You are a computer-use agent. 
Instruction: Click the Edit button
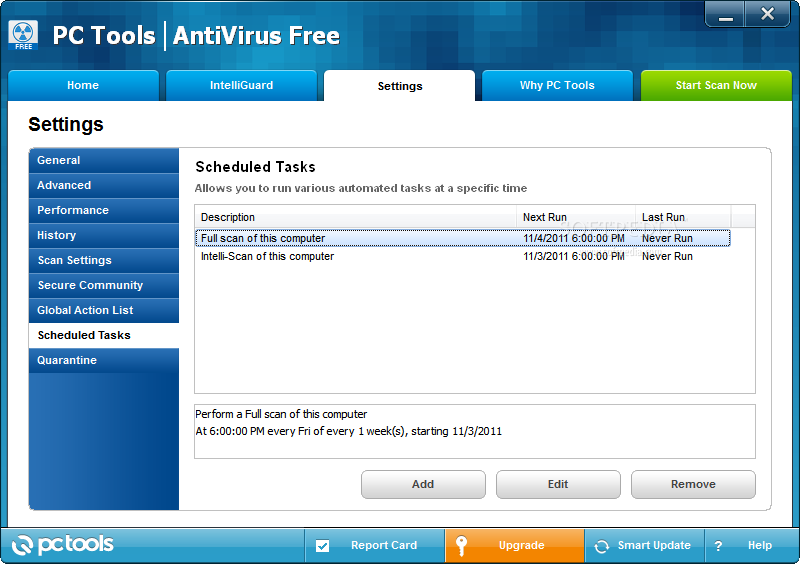tap(558, 484)
